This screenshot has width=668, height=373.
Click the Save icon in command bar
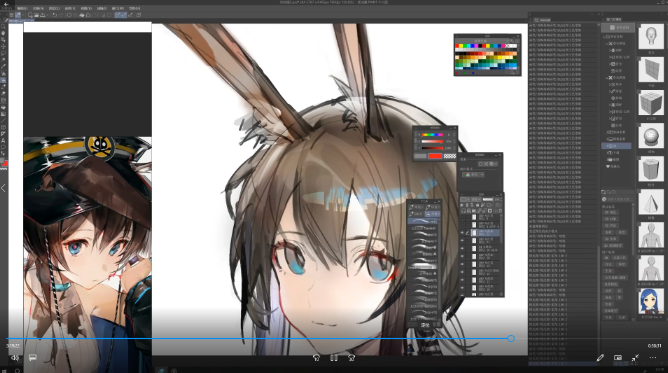tap(43, 15)
